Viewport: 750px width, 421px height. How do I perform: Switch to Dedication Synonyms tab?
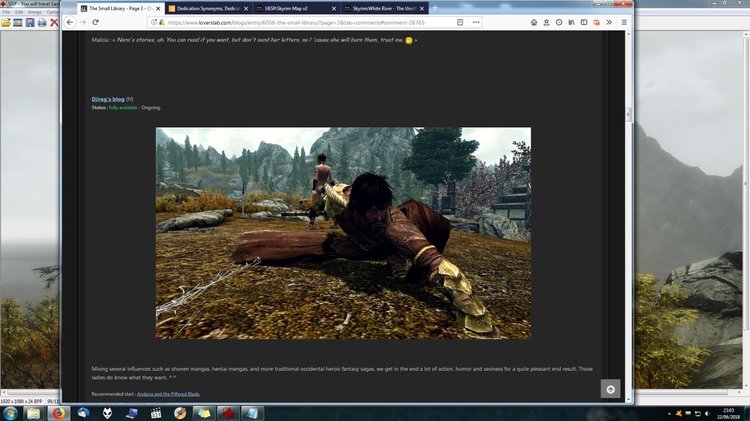tap(209, 9)
